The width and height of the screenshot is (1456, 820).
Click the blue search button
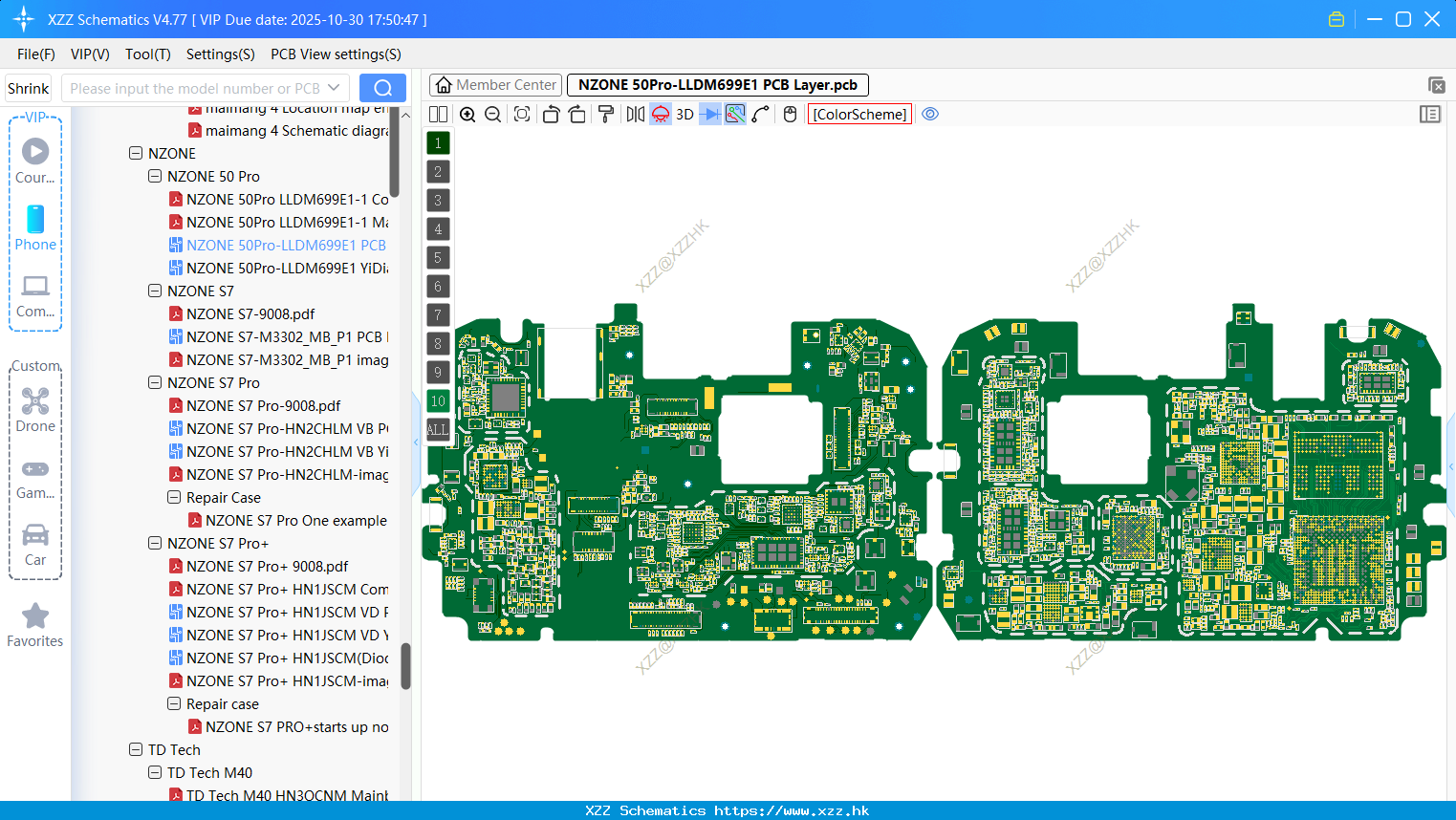click(x=382, y=88)
